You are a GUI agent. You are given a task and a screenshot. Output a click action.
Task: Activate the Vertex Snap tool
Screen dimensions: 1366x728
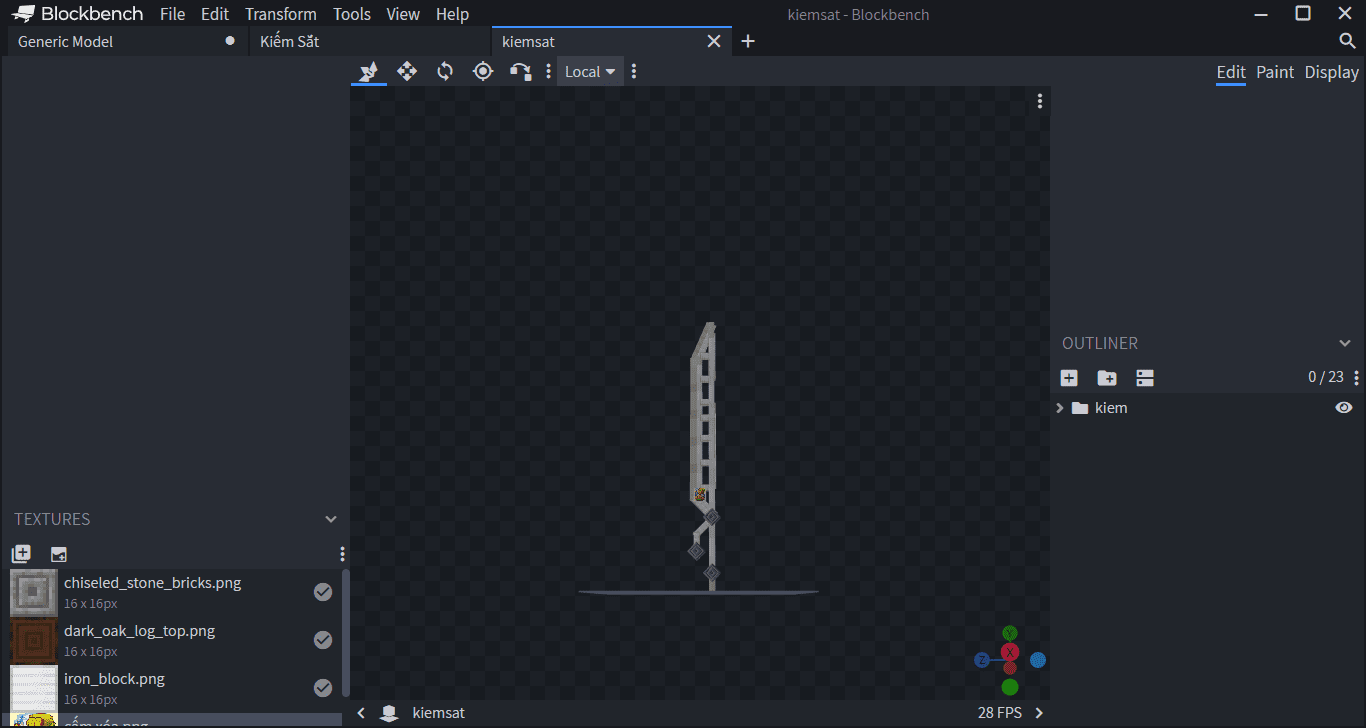coord(520,71)
